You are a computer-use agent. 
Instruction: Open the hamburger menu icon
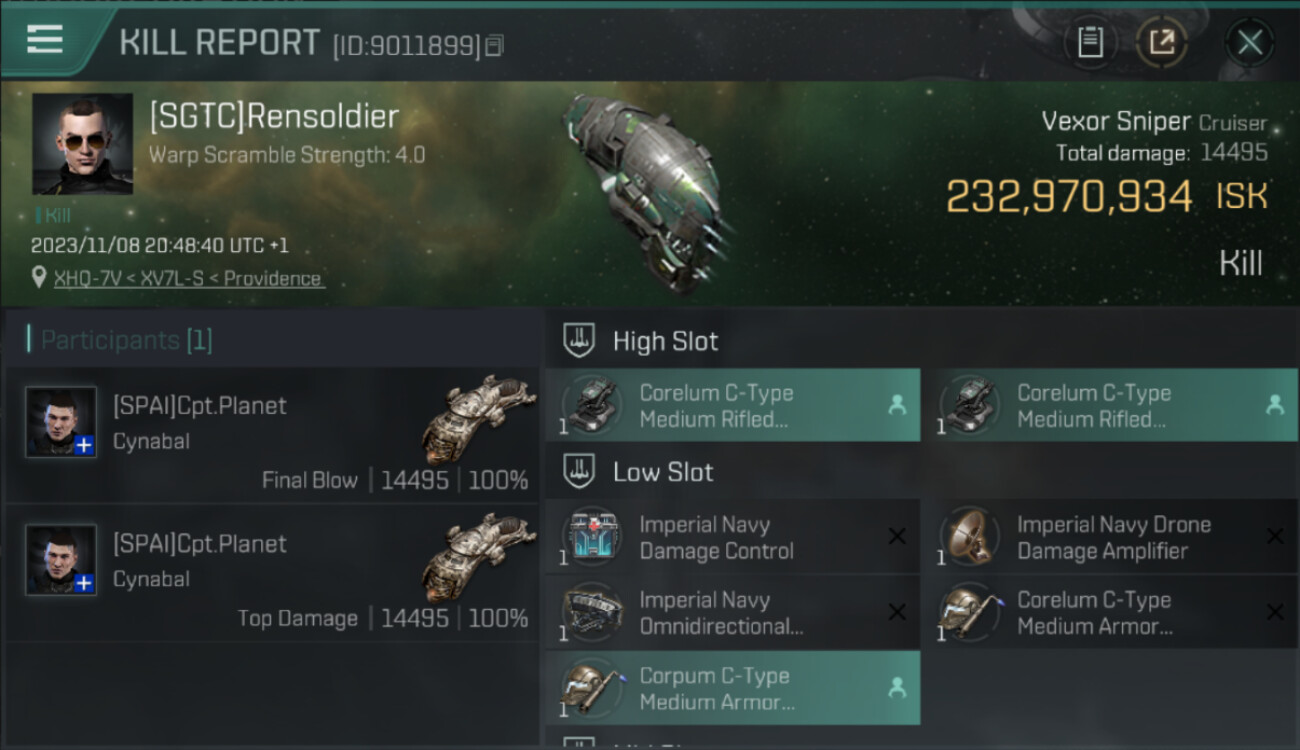point(44,40)
